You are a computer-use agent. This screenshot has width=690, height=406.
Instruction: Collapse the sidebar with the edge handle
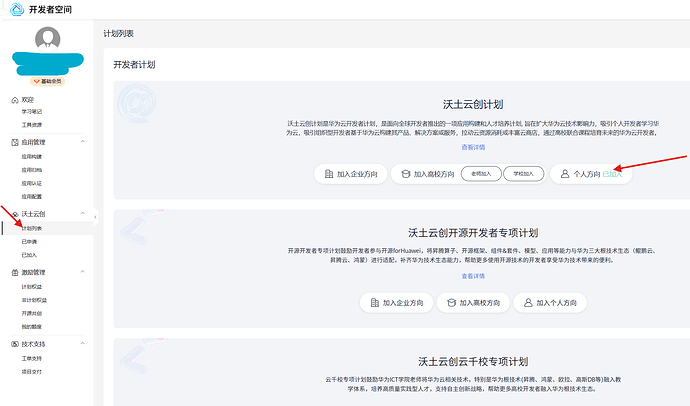coord(95,217)
